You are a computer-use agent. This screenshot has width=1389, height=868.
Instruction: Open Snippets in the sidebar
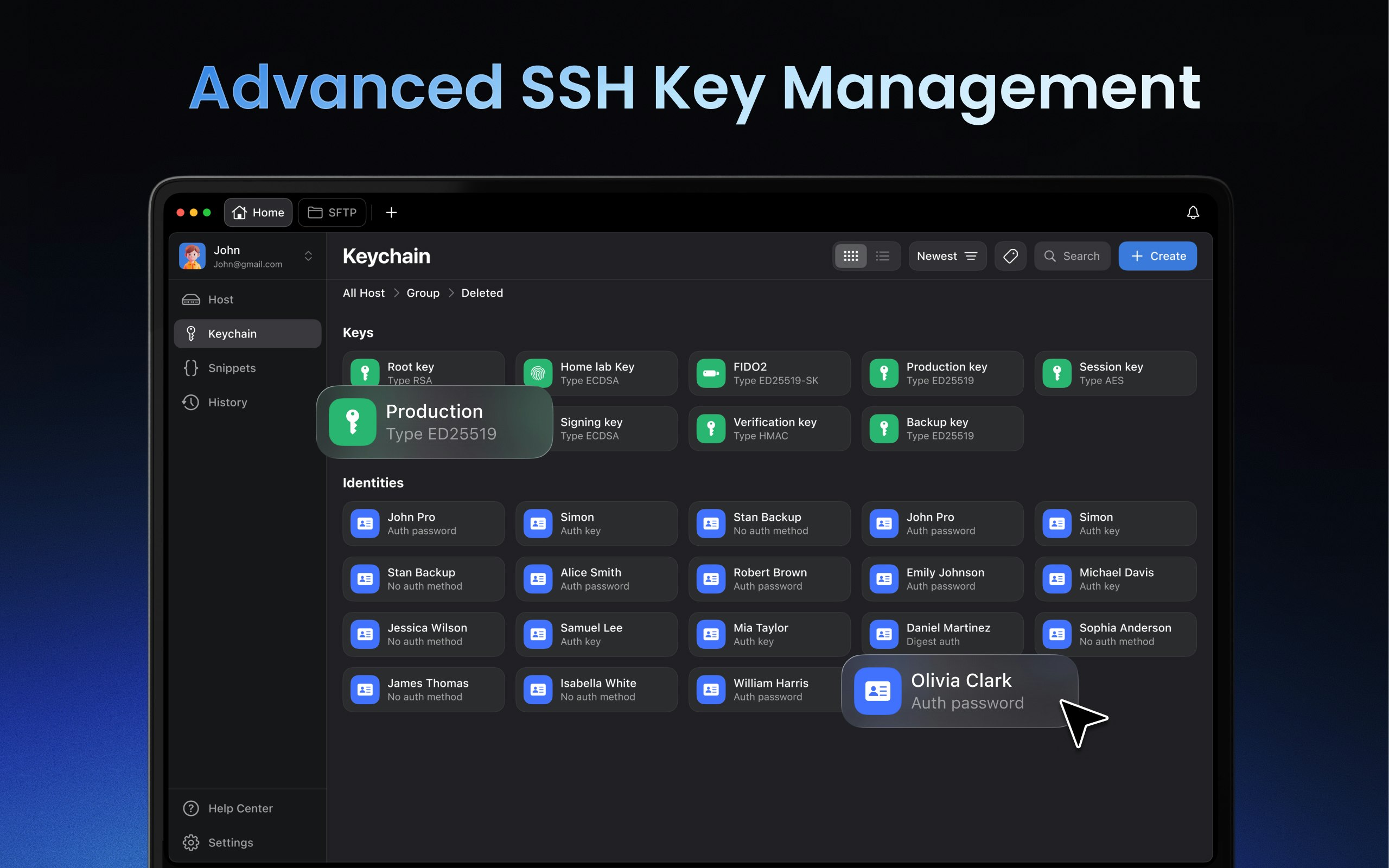pyautogui.click(x=247, y=368)
